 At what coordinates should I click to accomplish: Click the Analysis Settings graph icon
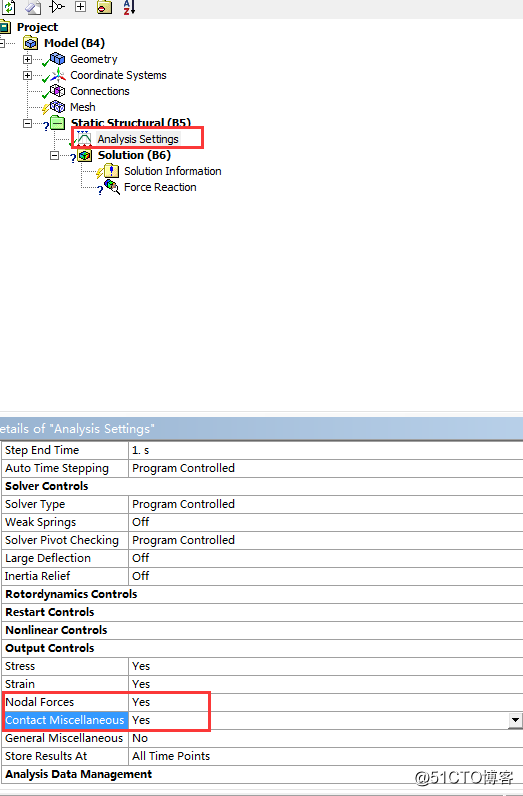[x=84, y=138]
